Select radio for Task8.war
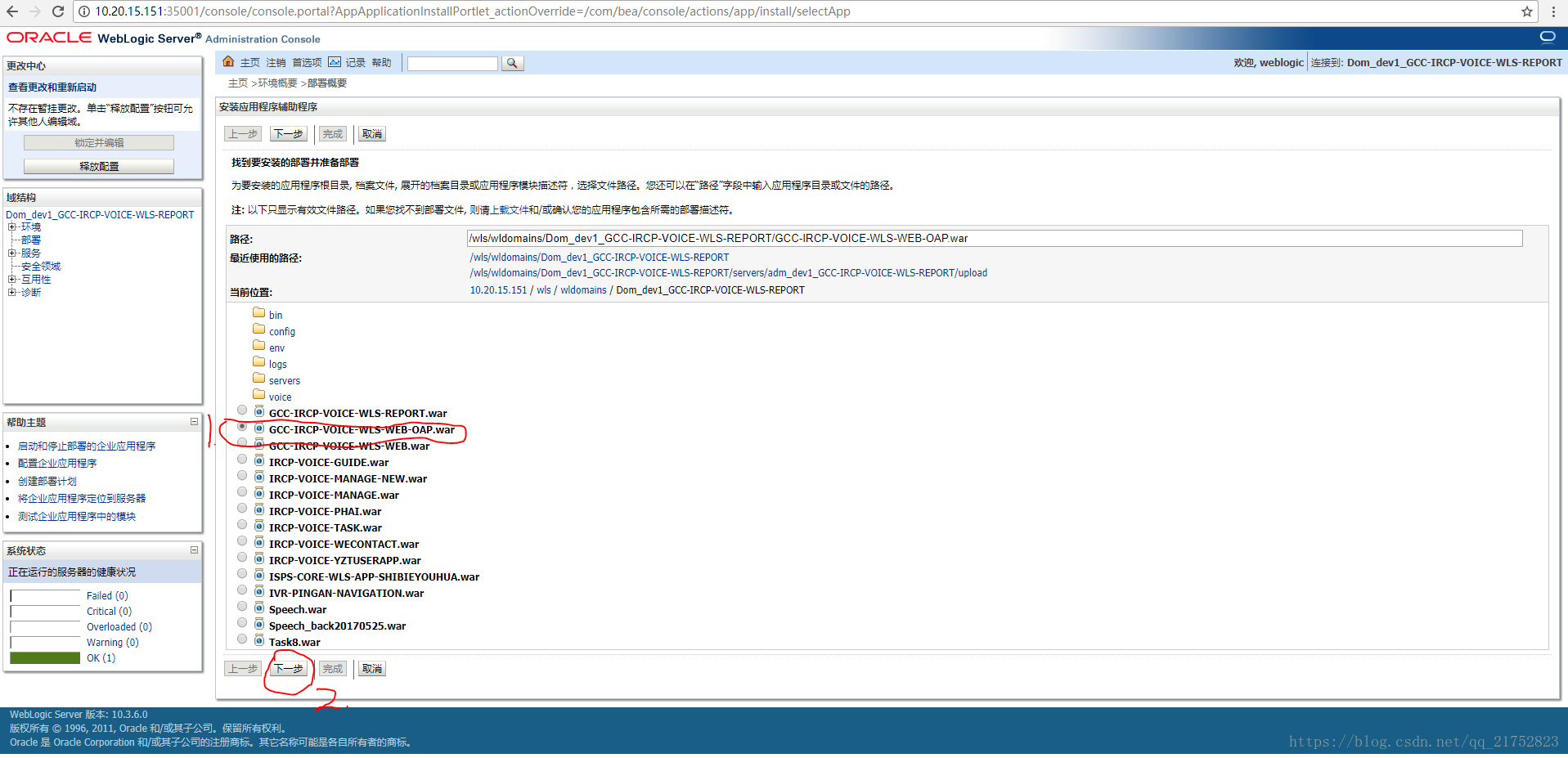The image size is (1568, 758). [x=242, y=639]
